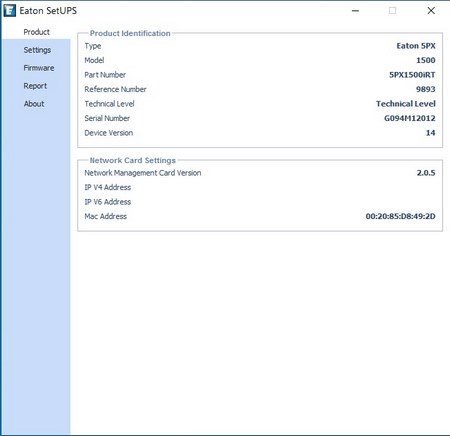The image size is (450, 436).
Task: Click the IP V4 Address label
Action: point(107,187)
